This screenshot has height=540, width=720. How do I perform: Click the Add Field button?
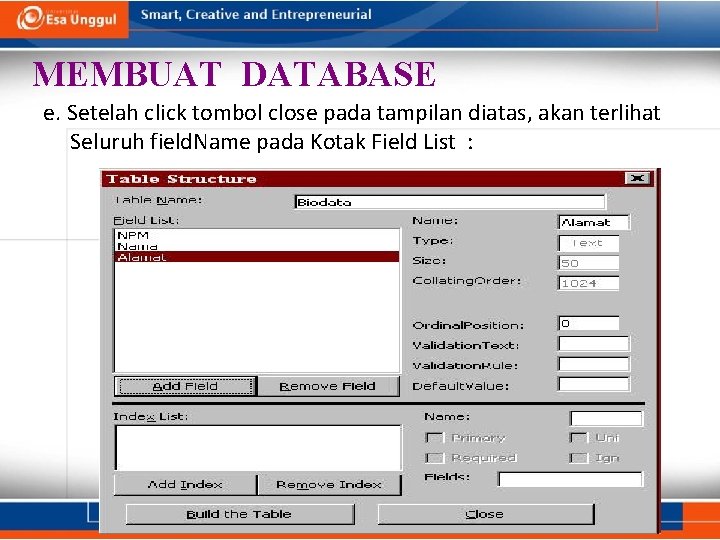point(186,386)
